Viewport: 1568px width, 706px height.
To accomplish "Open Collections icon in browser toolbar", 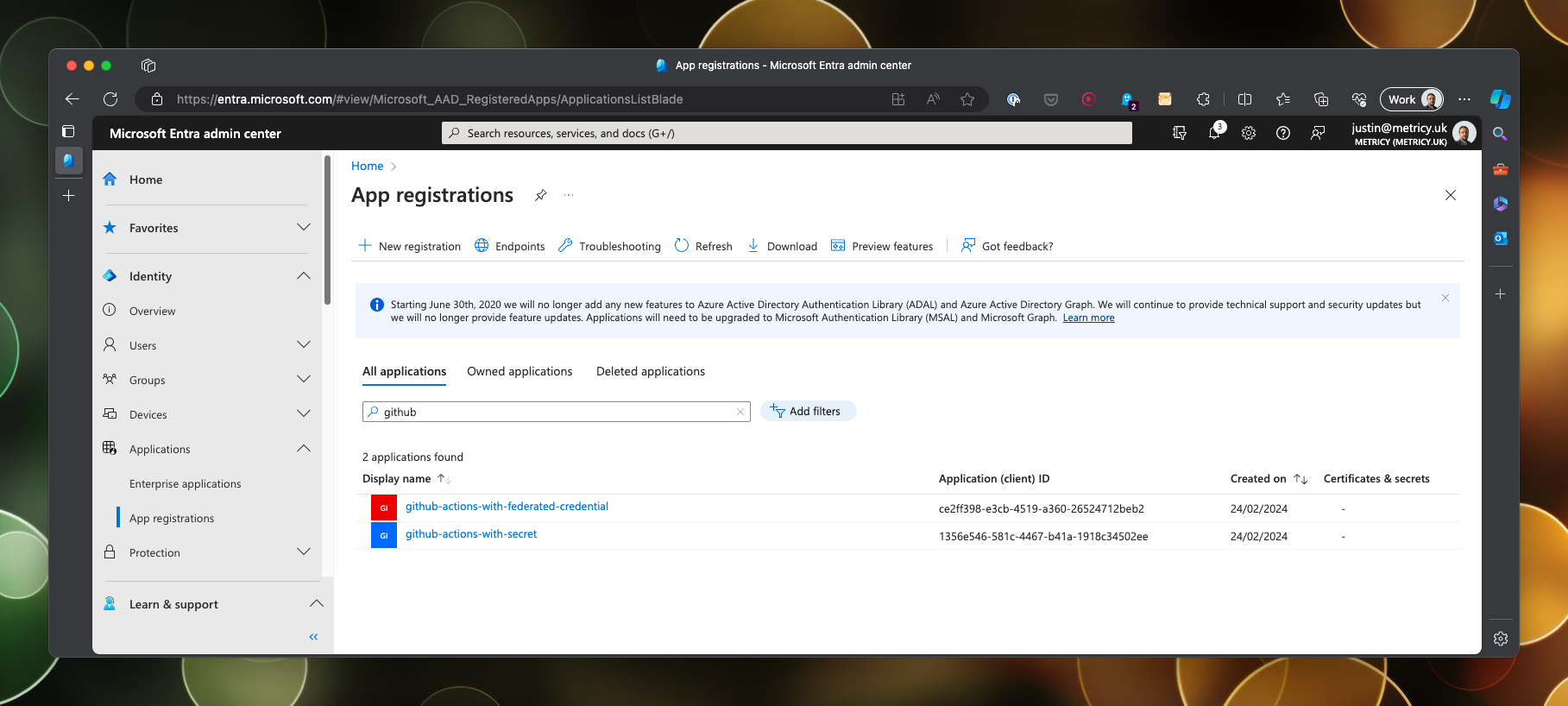I will pyautogui.click(x=1321, y=99).
